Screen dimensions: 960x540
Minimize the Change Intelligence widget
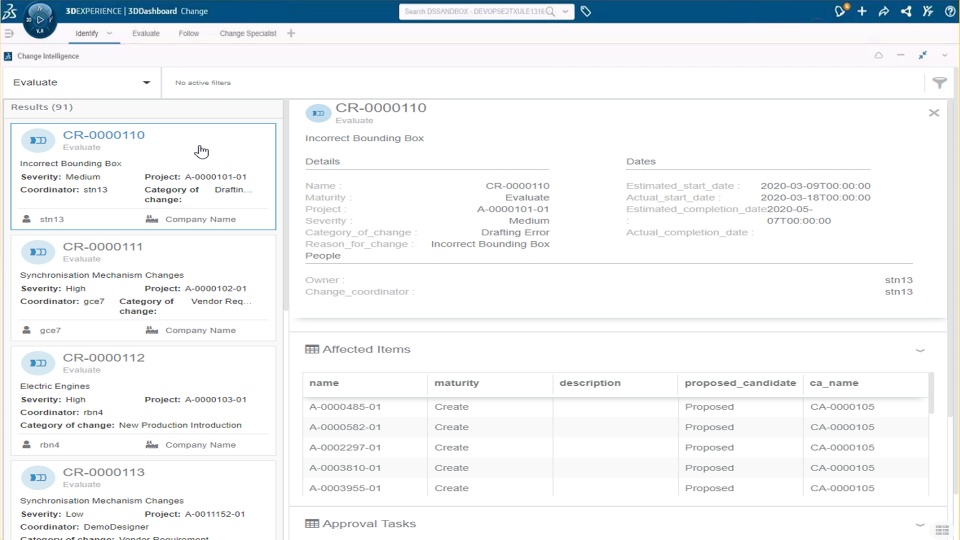(901, 55)
